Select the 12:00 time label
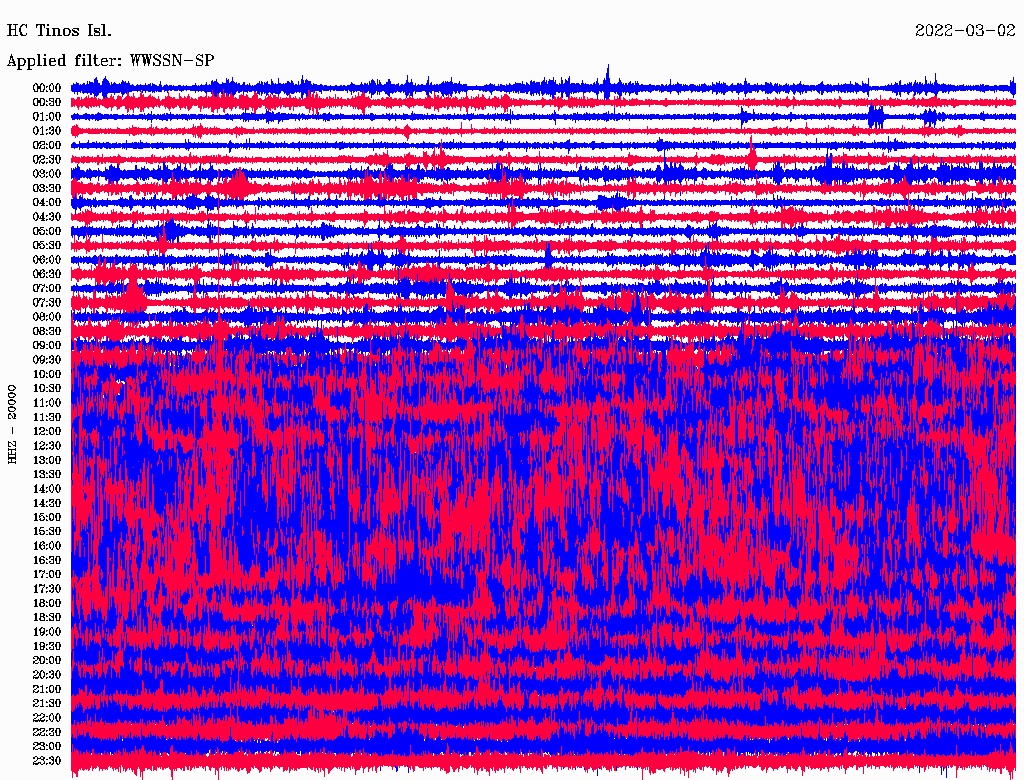Viewport: 1024px width, 780px height. pyautogui.click(x=47, y=431)
